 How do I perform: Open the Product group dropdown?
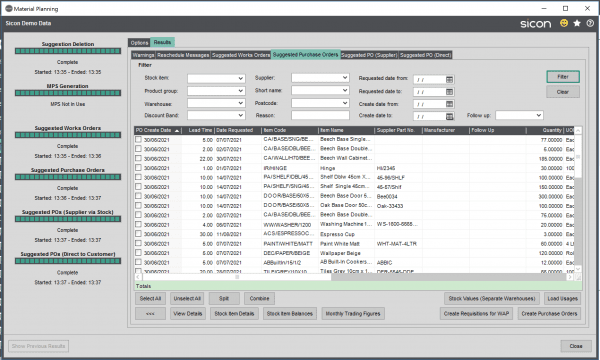click(x=240, y=91)
